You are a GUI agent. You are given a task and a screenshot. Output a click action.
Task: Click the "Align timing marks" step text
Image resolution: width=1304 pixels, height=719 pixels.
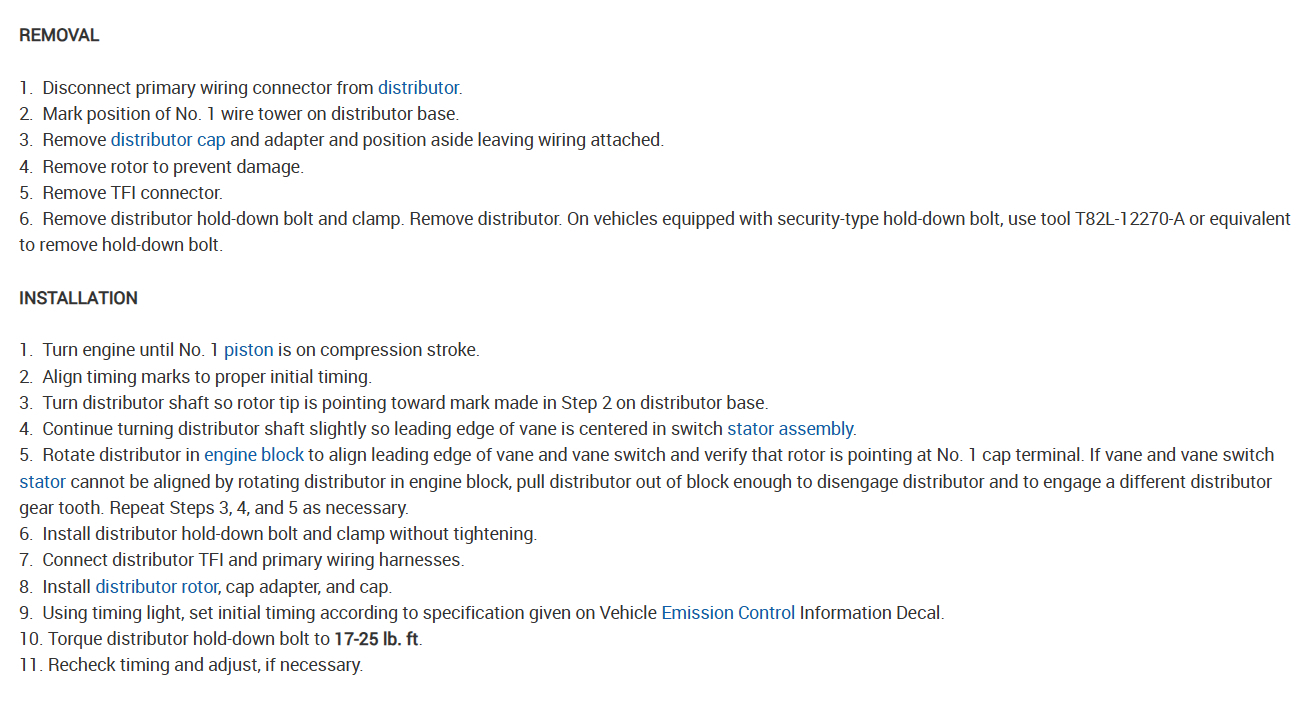(206, 377)
